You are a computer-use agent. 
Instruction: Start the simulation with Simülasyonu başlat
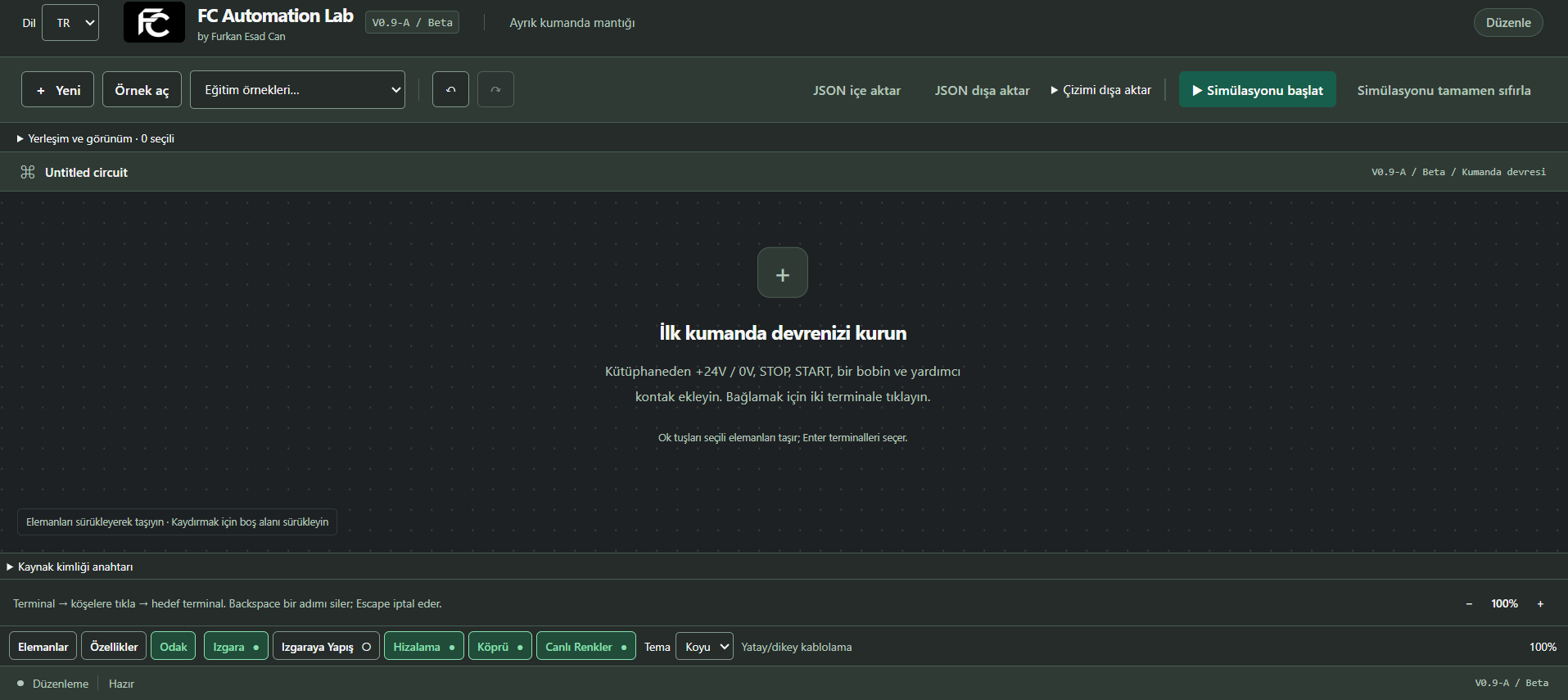(x=1258, y=89)
